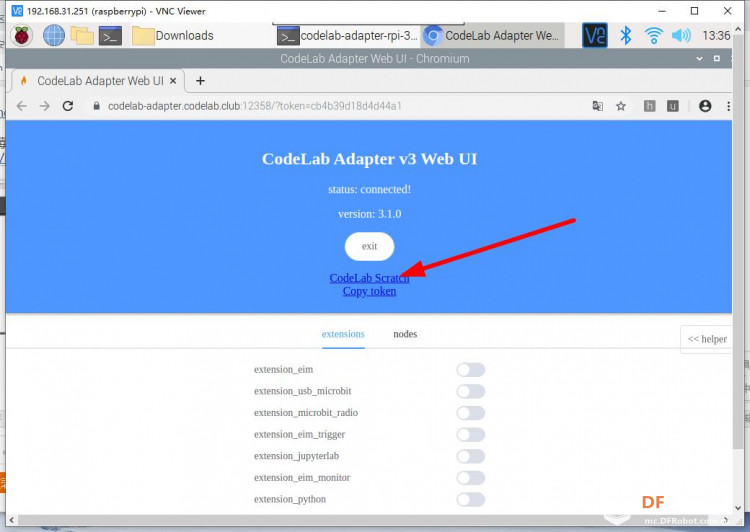Go back in Chromium
Viewport: 750px width, 532px height.
22,106
